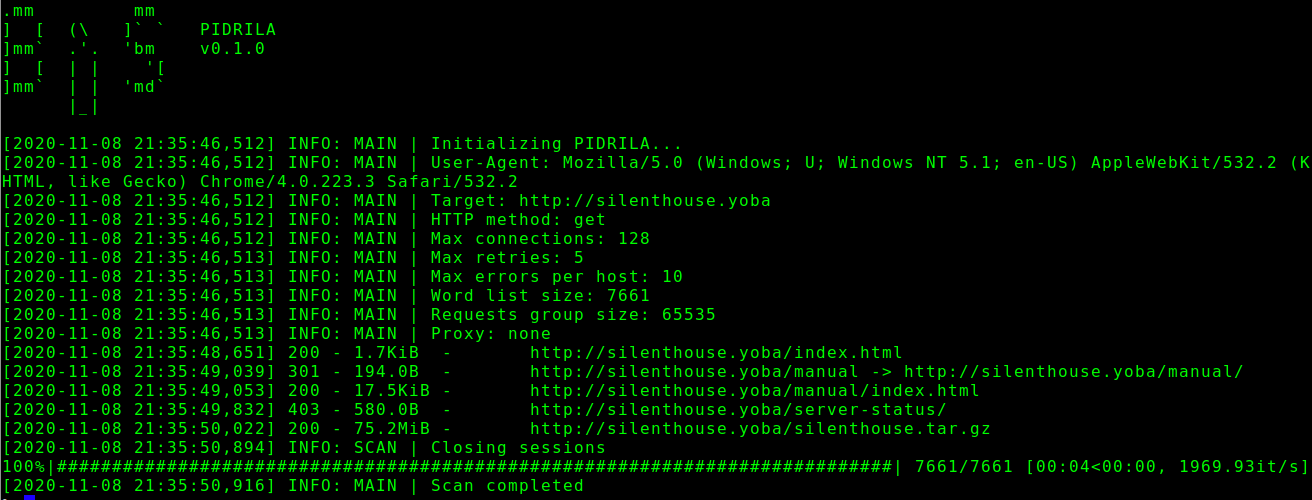Click the "Proxy: none" log entry
This screenshot has height=500, width=1312.
point(491,334)
